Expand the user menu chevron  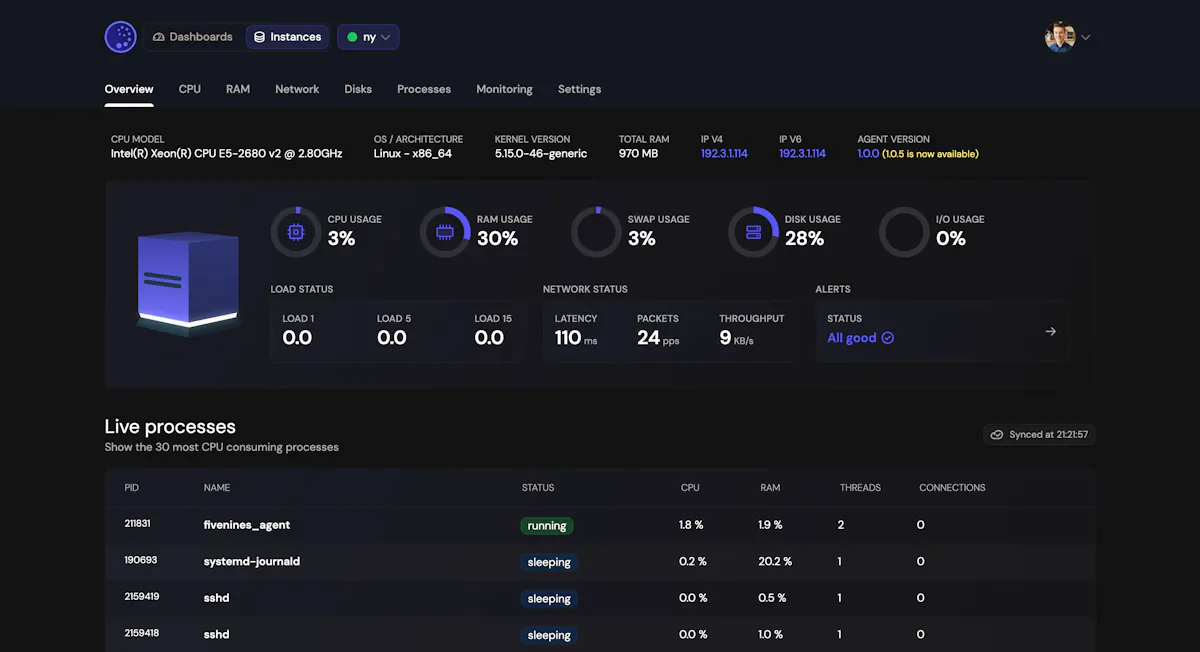[x=1086, y=38]
